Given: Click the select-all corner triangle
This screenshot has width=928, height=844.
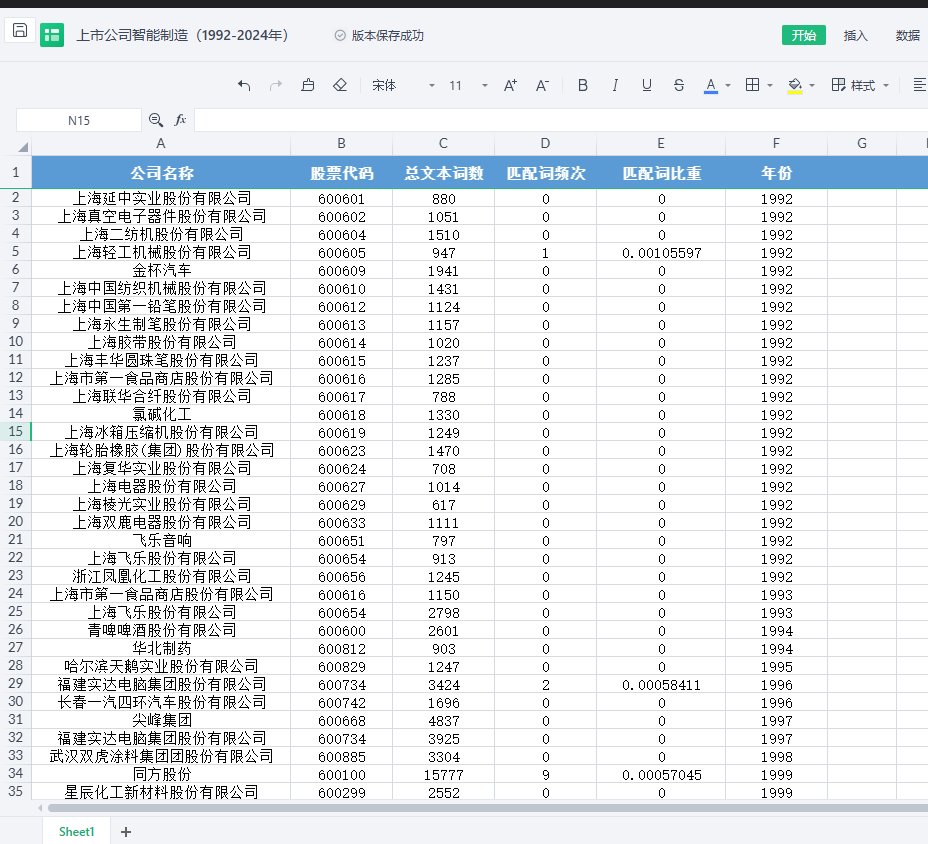Looking at the screenshot, I should point(22,146).
